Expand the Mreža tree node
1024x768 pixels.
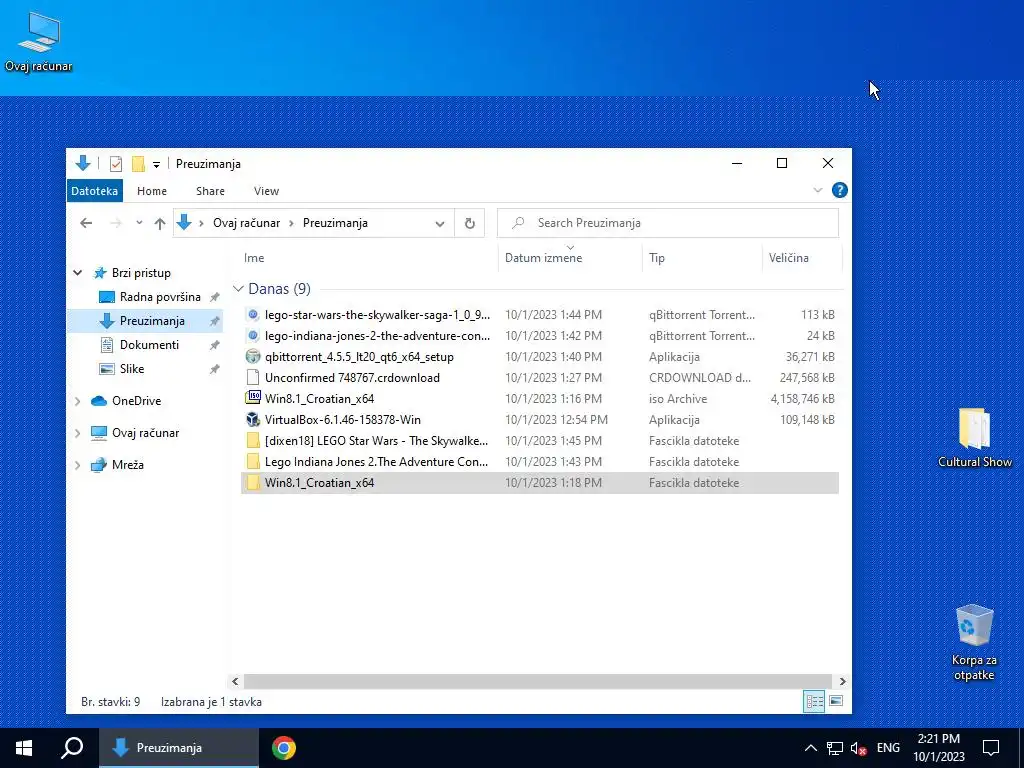click(x=78, y=465)
